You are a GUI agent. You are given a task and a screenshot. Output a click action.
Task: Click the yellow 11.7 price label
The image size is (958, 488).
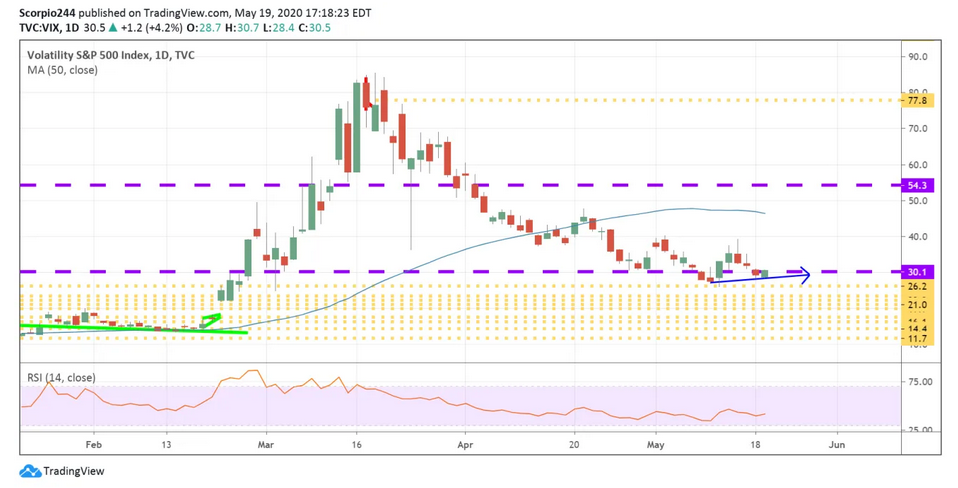tap(917, 338)
